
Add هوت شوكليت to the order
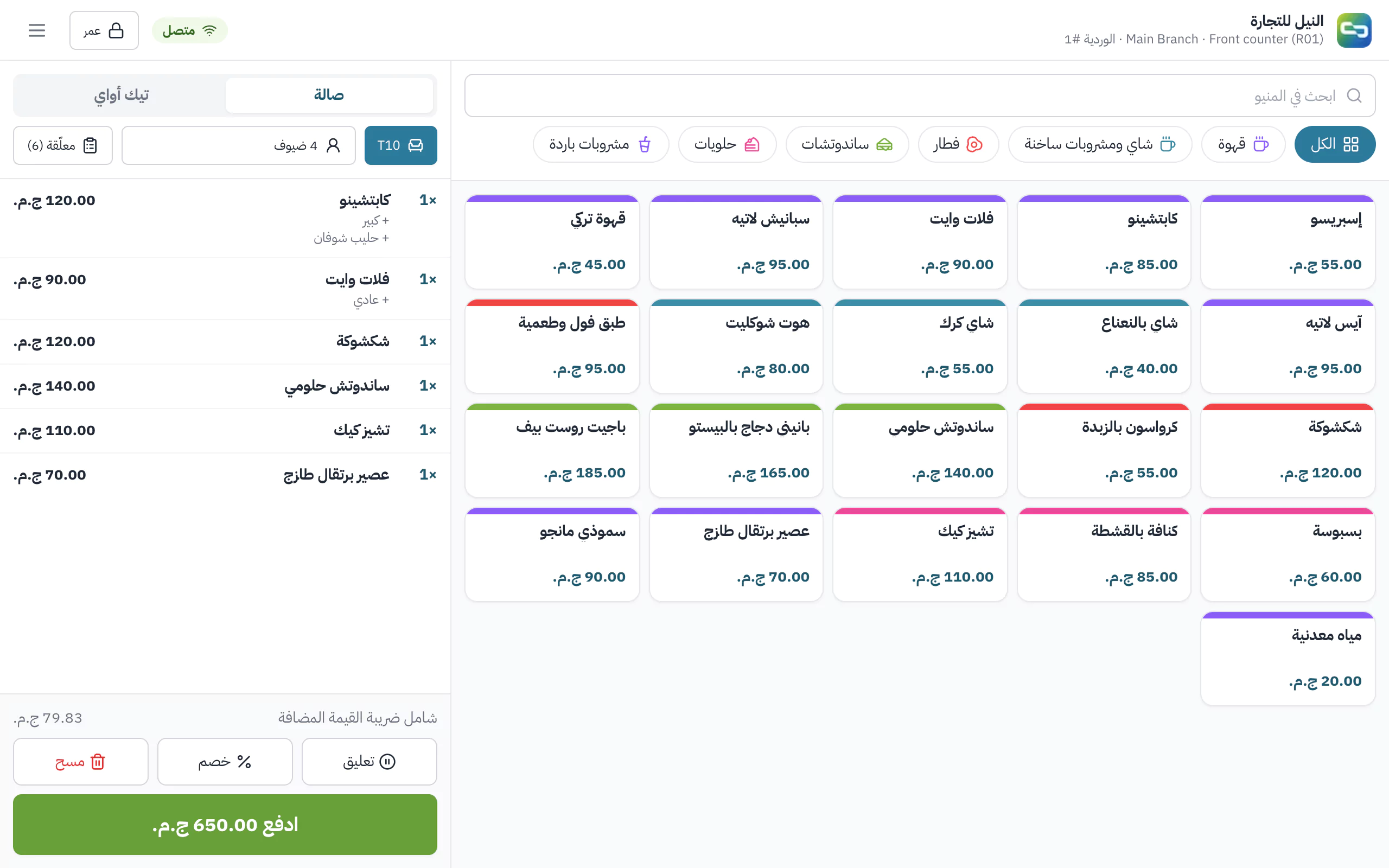point(736,346)
